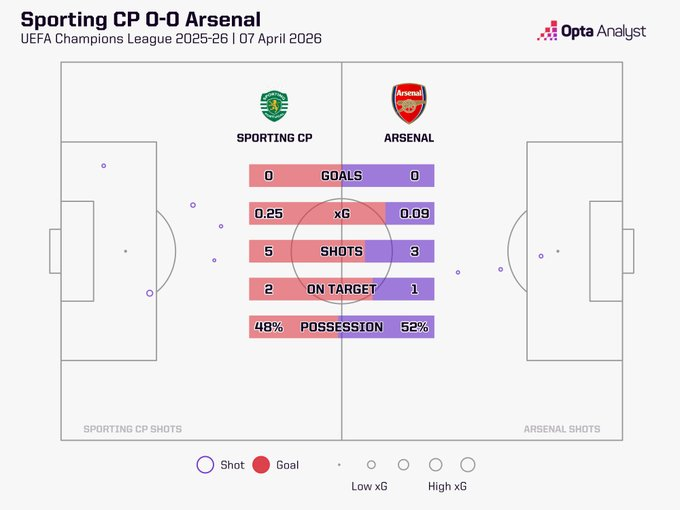This screenshot has width=680, height=510.
Task: Click the purple Shot circle in legend
Action: pos(206,465)
